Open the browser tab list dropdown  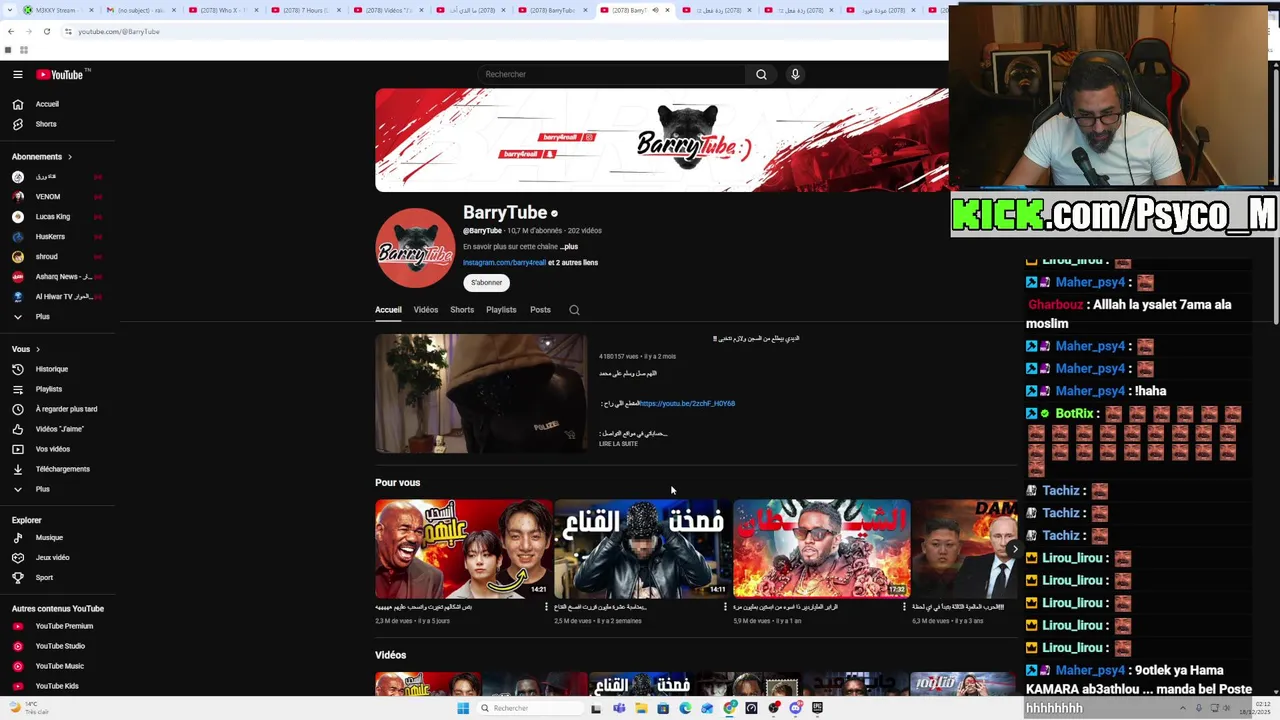tap(8, 10)
